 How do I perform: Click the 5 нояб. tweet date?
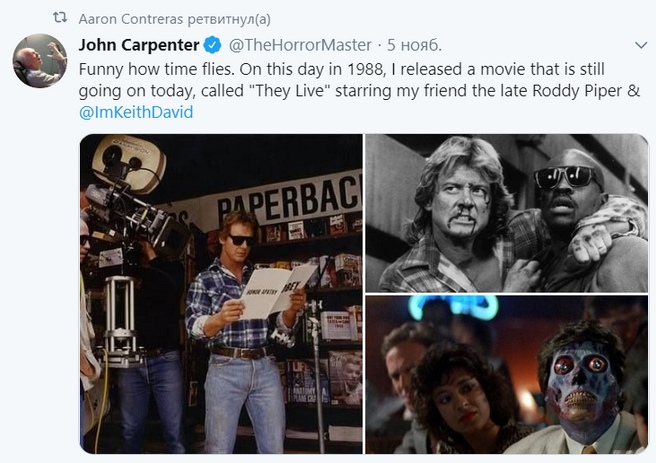coord(414,45)
